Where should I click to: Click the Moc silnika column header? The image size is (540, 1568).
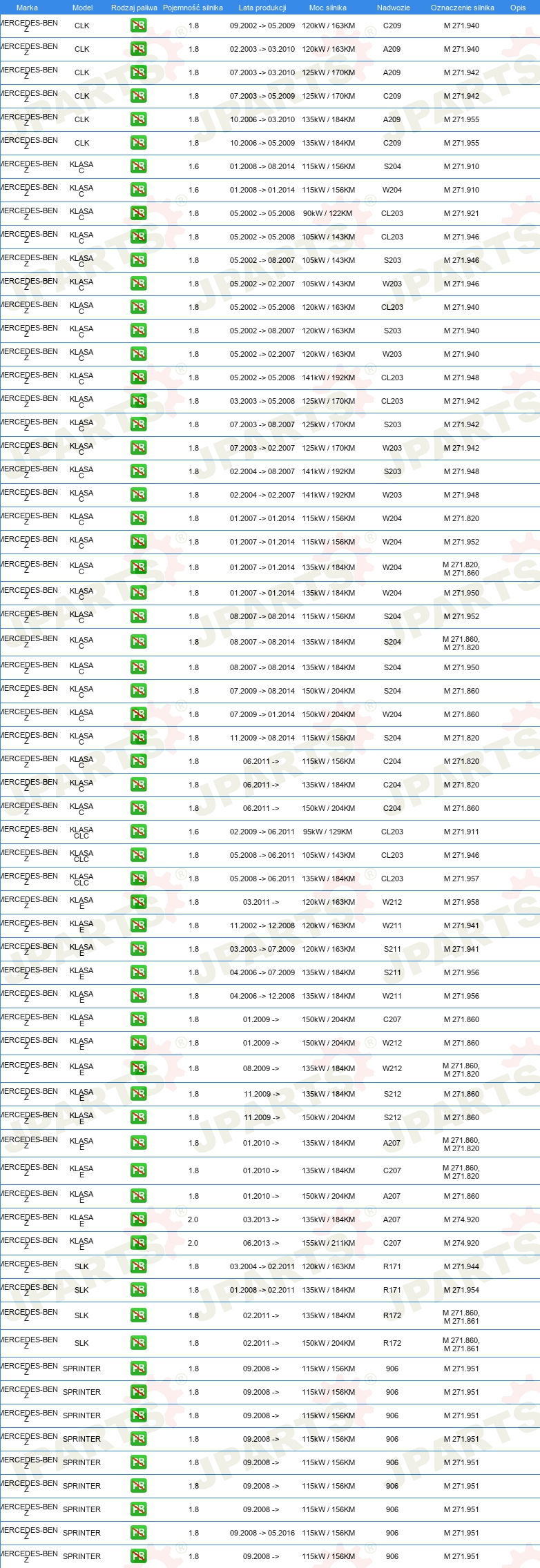[328, 8]
